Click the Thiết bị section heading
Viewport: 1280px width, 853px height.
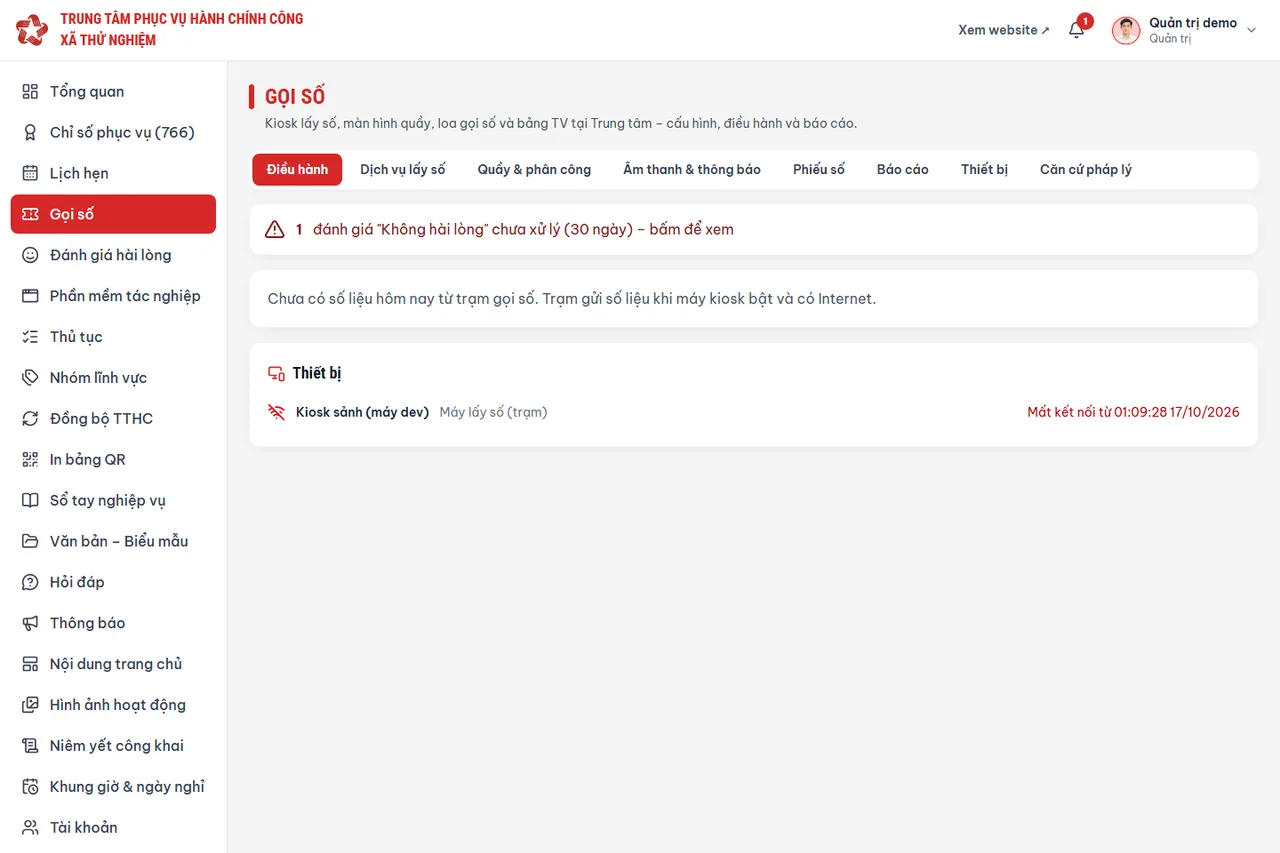tap(317, 373)
